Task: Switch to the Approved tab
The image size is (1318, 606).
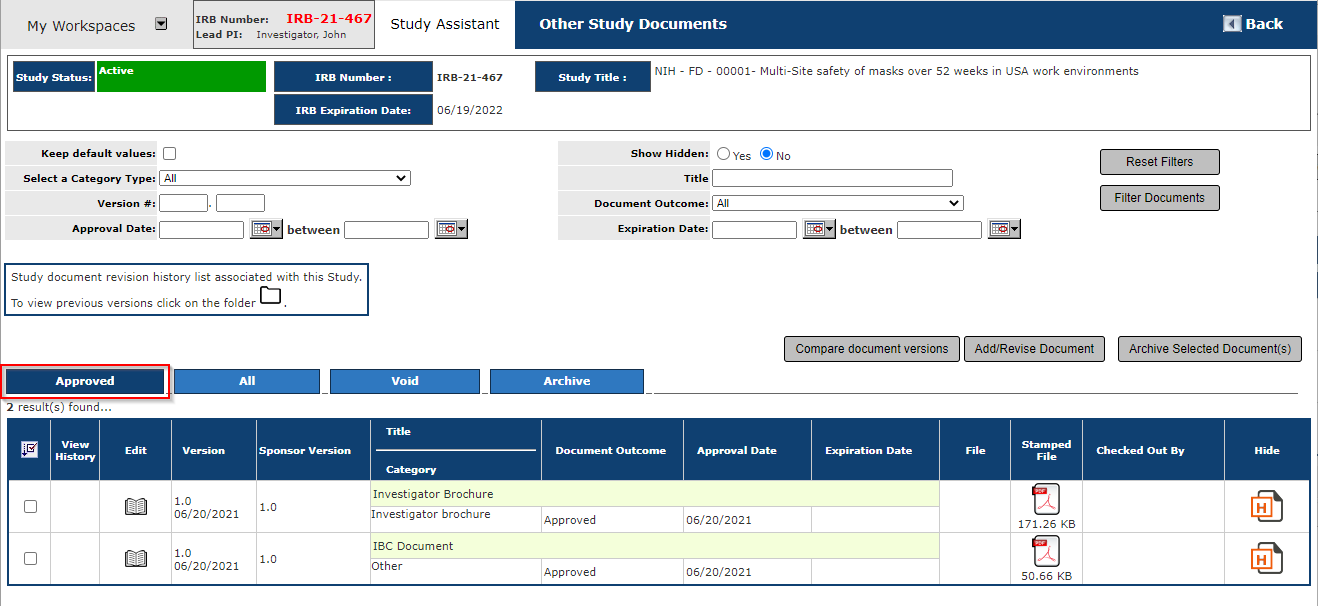Action: (85, 381)
